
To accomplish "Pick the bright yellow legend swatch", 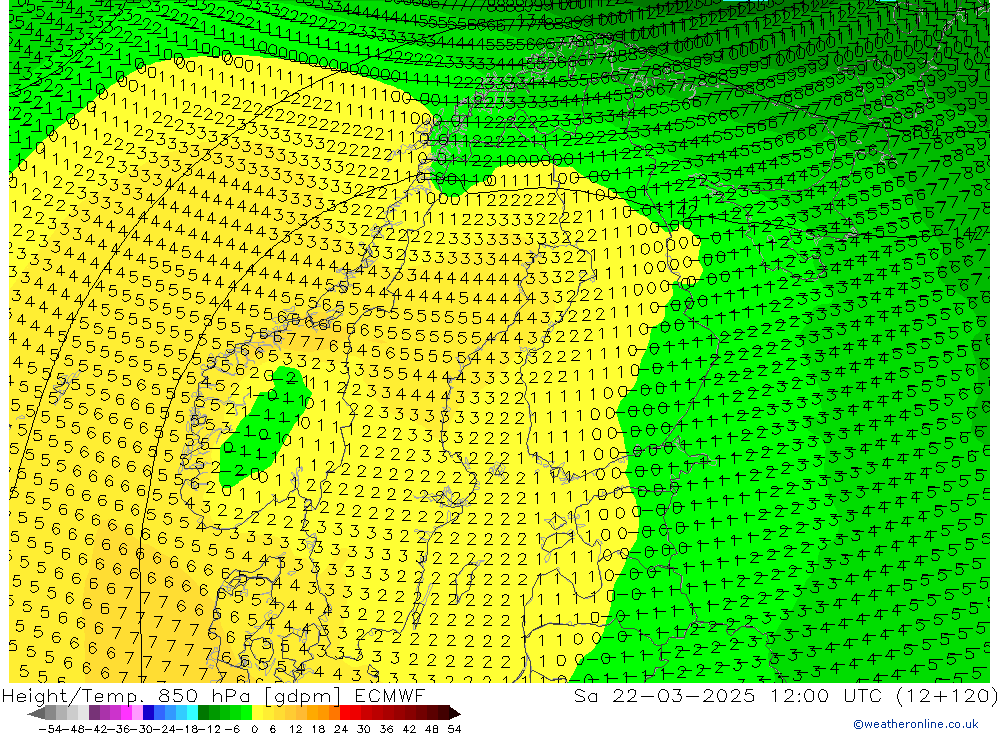I will click(x=257, y=713).
